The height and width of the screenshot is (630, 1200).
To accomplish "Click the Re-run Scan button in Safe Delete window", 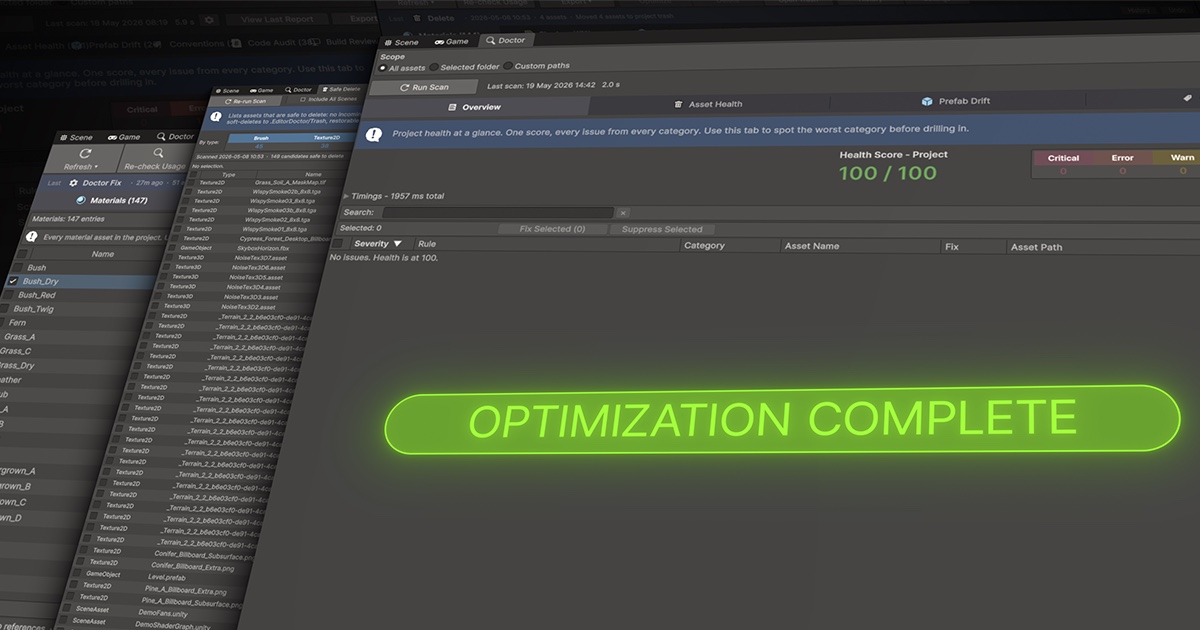I will 245,101.
